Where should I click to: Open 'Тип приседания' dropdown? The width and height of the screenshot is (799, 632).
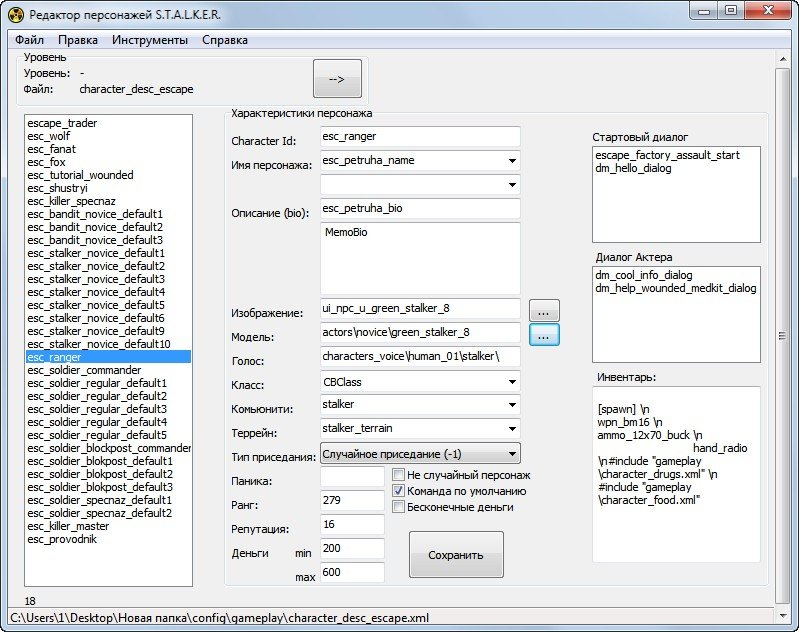pyautogui.click(x=512, y=453)
